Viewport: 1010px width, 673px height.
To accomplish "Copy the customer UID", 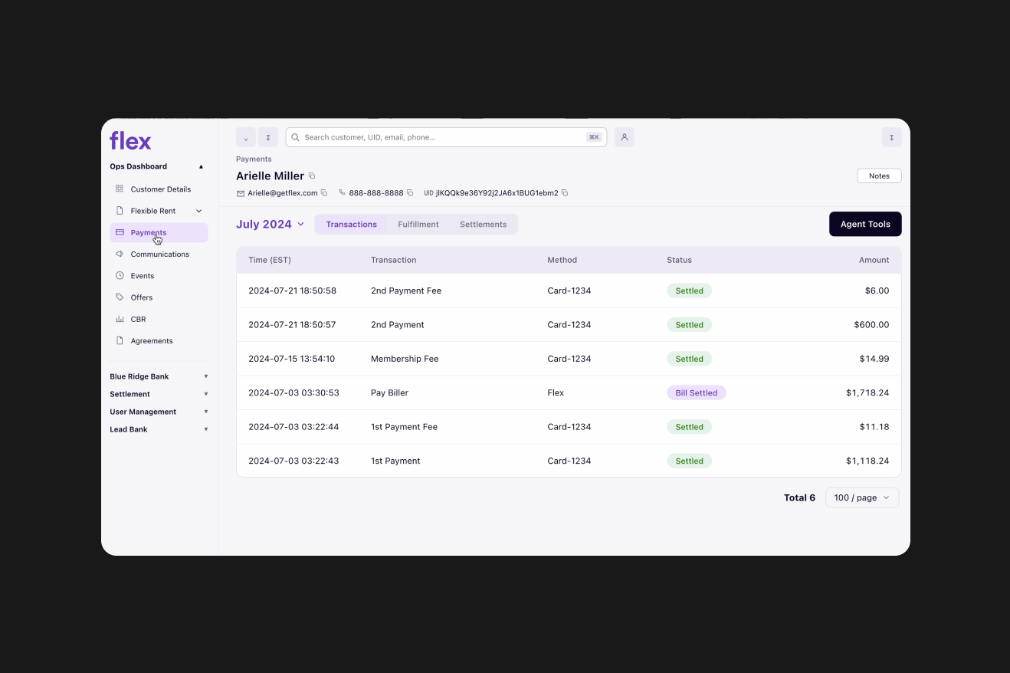I will (x=565, y=193).
